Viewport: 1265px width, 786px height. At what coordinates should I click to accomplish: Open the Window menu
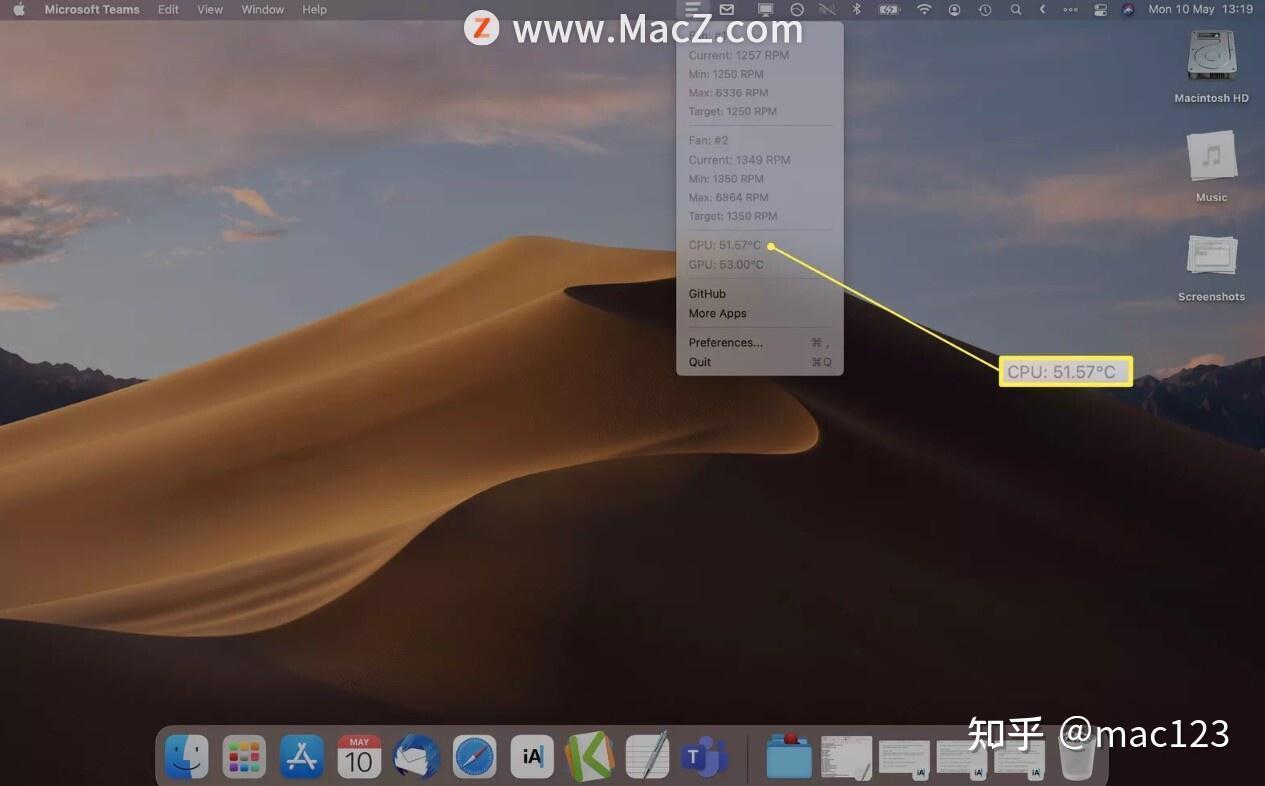[x=262, y=9]
